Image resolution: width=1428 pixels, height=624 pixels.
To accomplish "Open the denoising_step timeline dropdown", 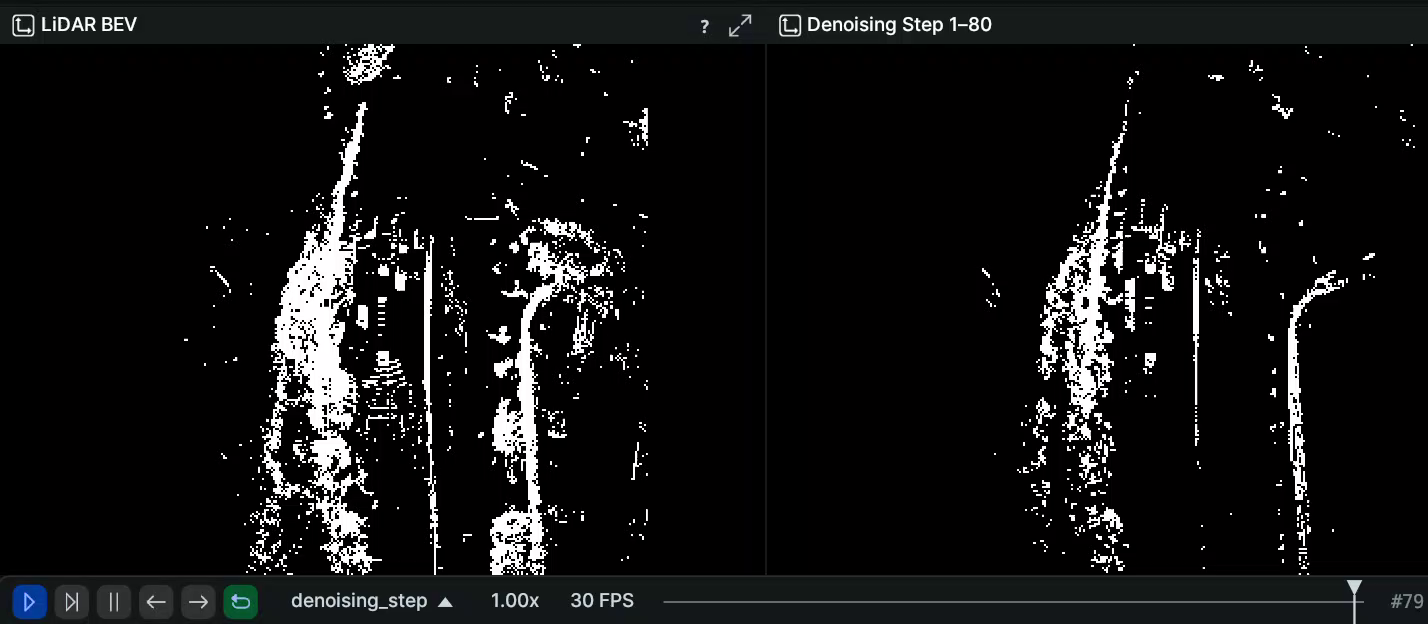I will pyautogui.click(x=372, y=601).
